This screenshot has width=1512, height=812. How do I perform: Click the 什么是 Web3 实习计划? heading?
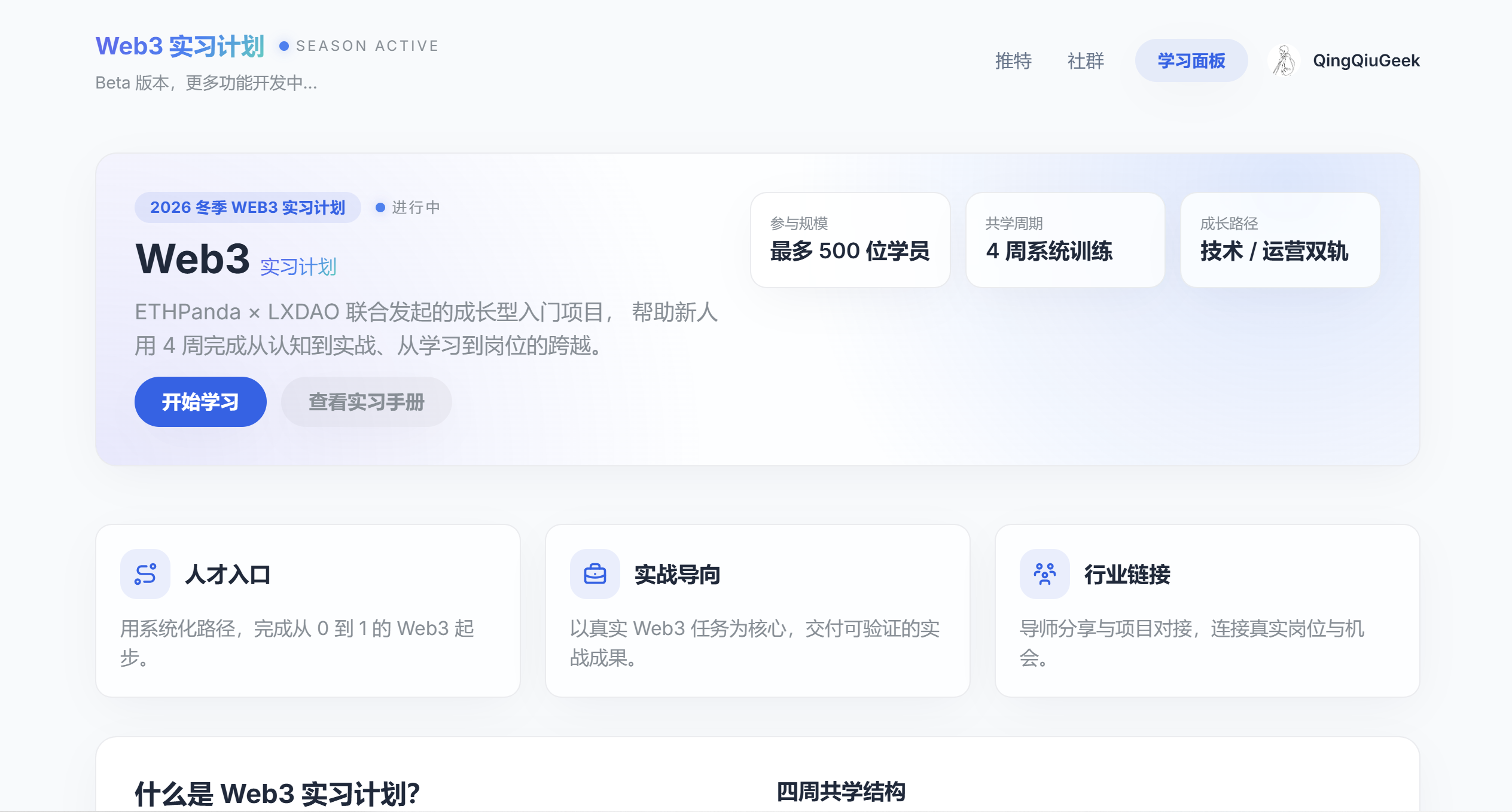point(278,794)
